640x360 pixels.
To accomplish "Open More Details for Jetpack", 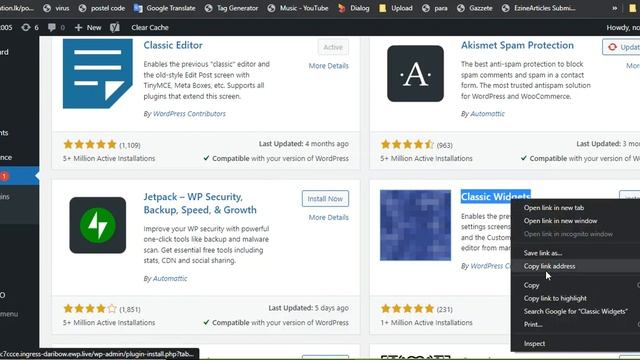I will tap(329, 218).
